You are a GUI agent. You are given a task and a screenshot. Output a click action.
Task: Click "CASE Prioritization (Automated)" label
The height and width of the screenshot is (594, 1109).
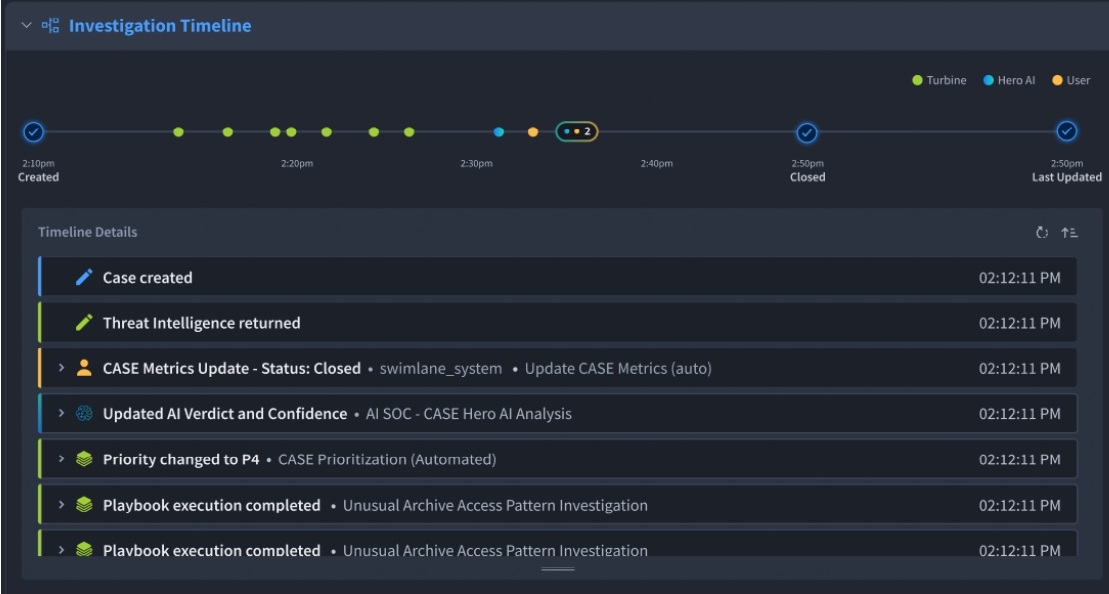[x=387, y=460]
